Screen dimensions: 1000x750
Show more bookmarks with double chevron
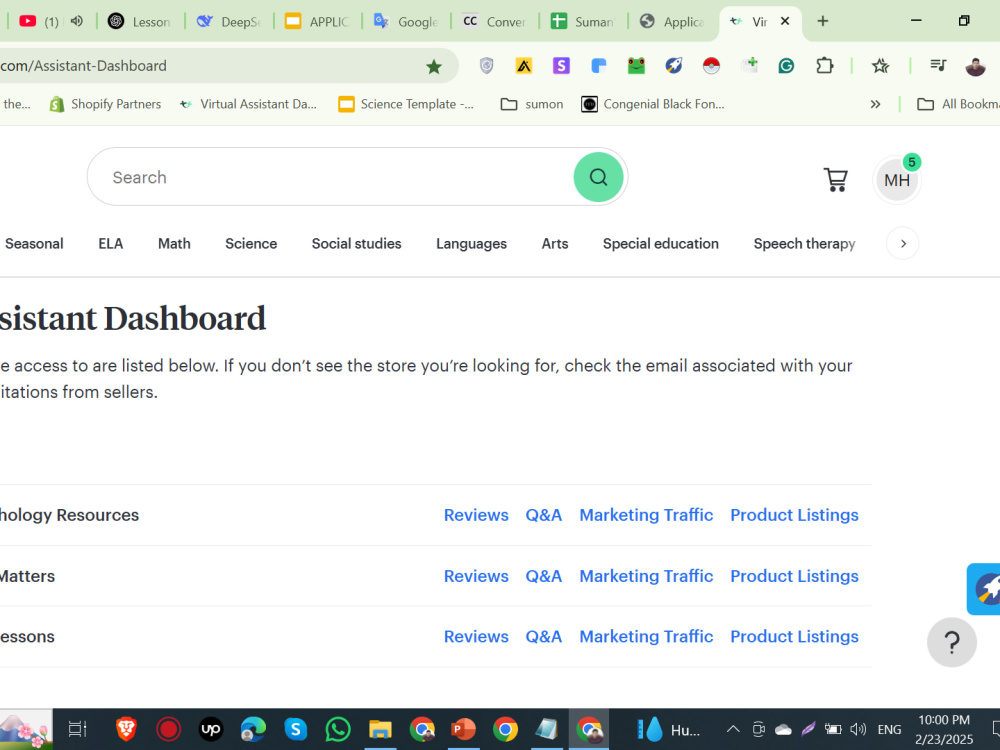875,104
